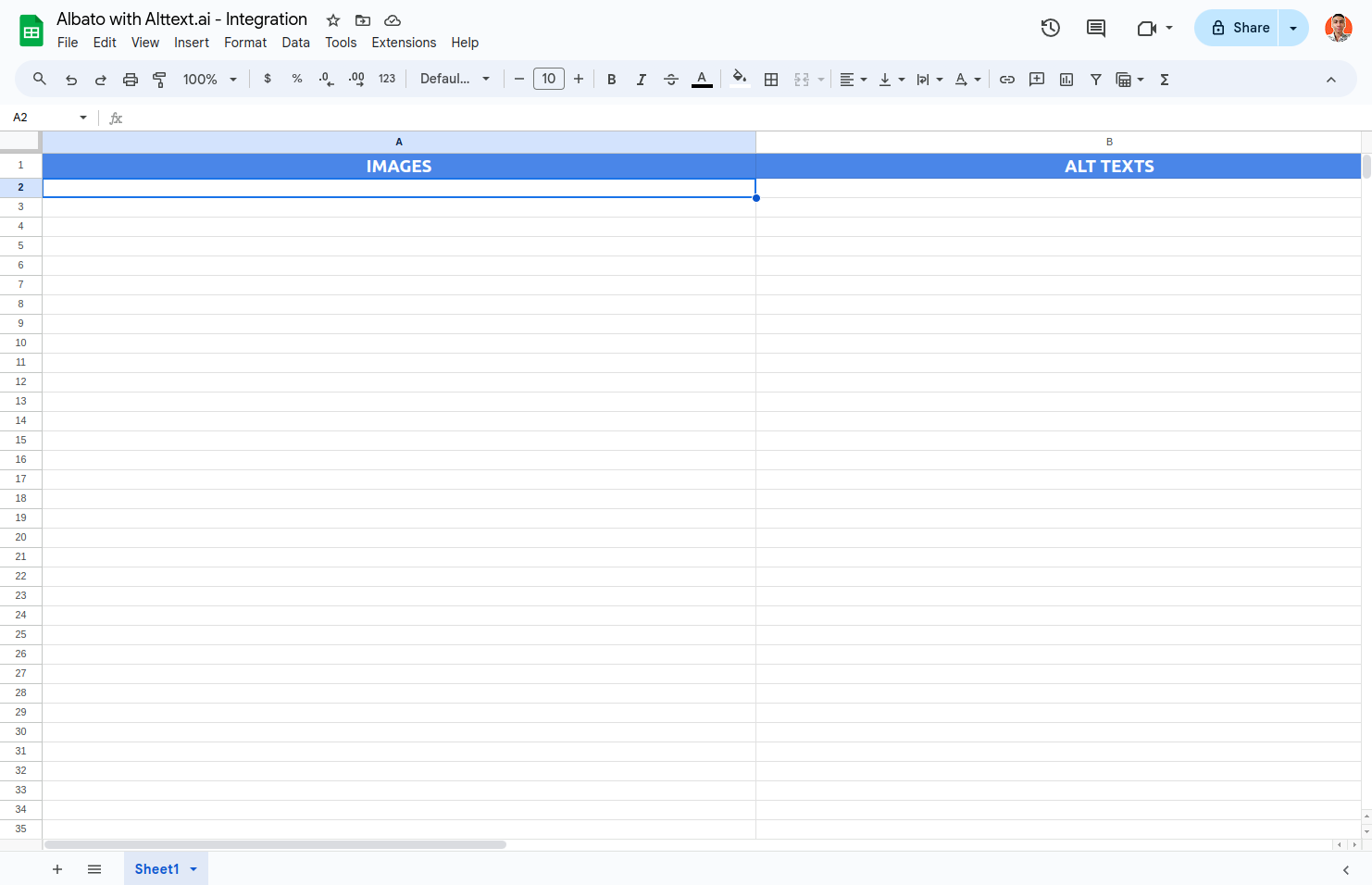Open the File menu
The height and width of the screenshot is (885, 1372).
(68, 43)
